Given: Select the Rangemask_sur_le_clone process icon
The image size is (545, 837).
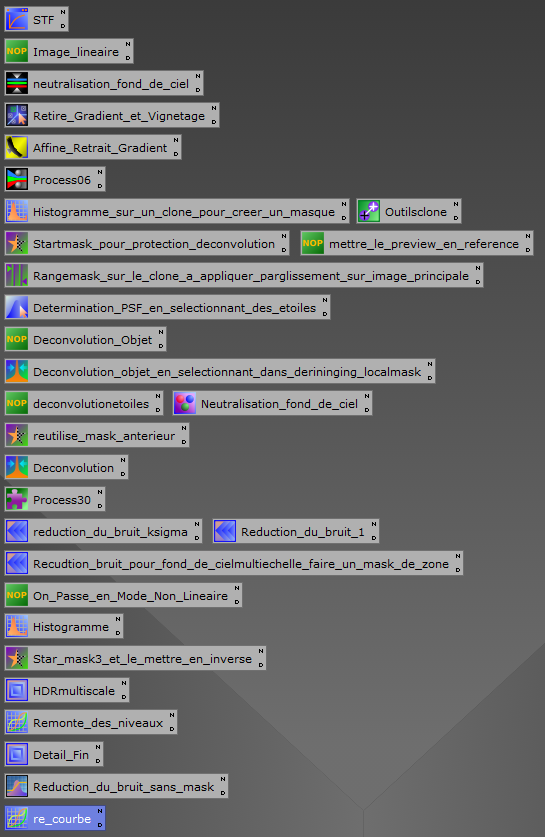Looking at the screenshot, I should point(17,276).
